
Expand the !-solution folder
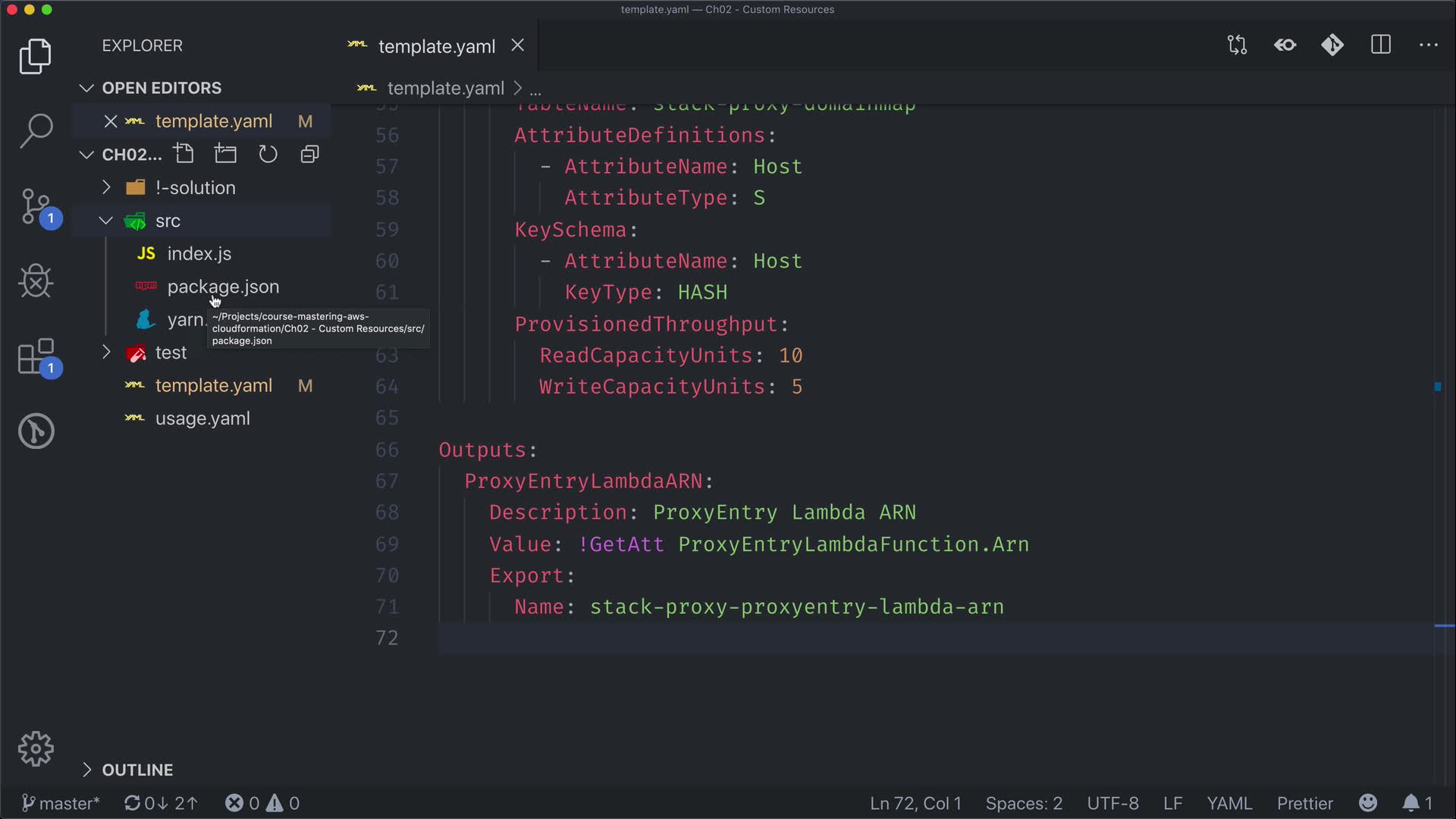pyautogui.click(x=195, y=187)
